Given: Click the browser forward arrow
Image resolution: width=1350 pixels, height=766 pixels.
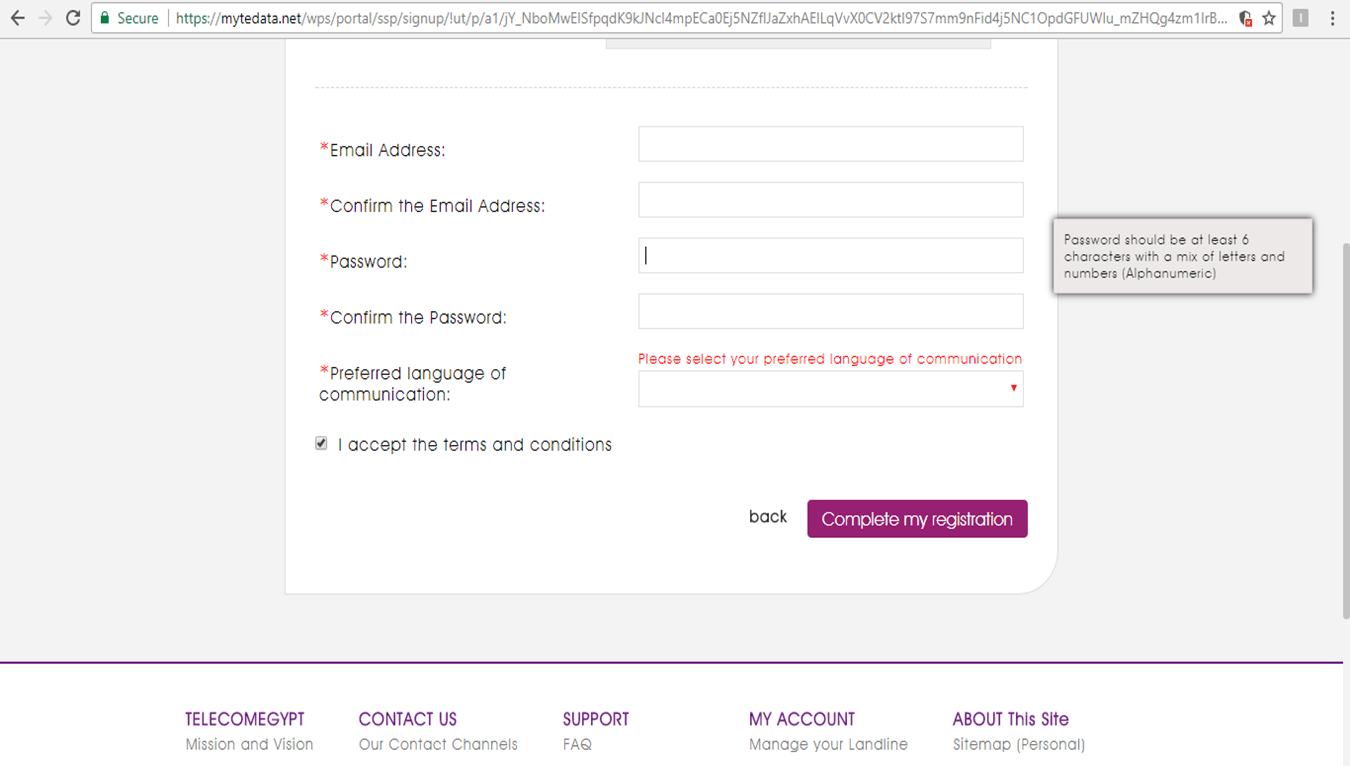Looking at the screenshot, I should 44,18.
